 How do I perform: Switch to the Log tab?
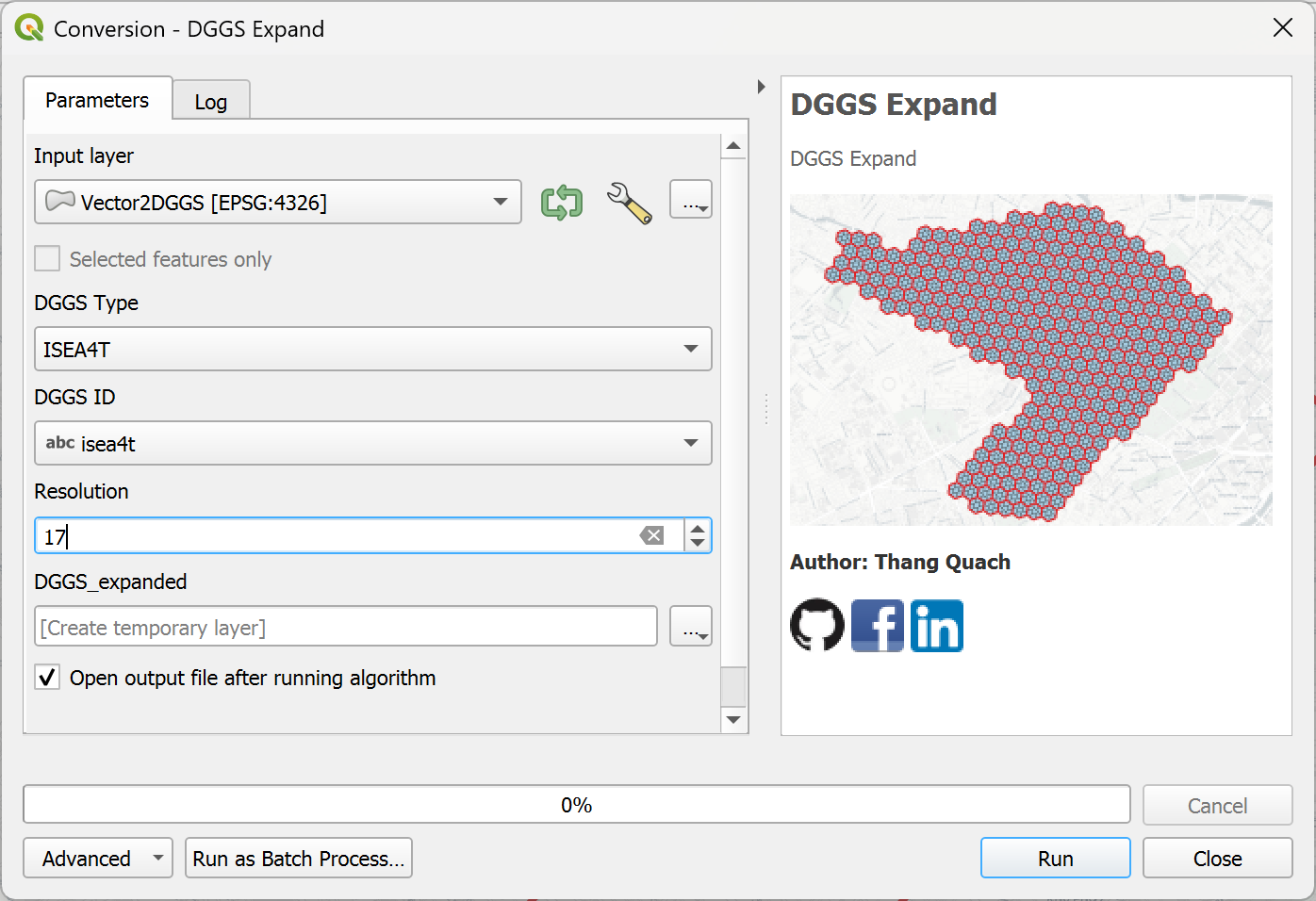tap(211, 101)
